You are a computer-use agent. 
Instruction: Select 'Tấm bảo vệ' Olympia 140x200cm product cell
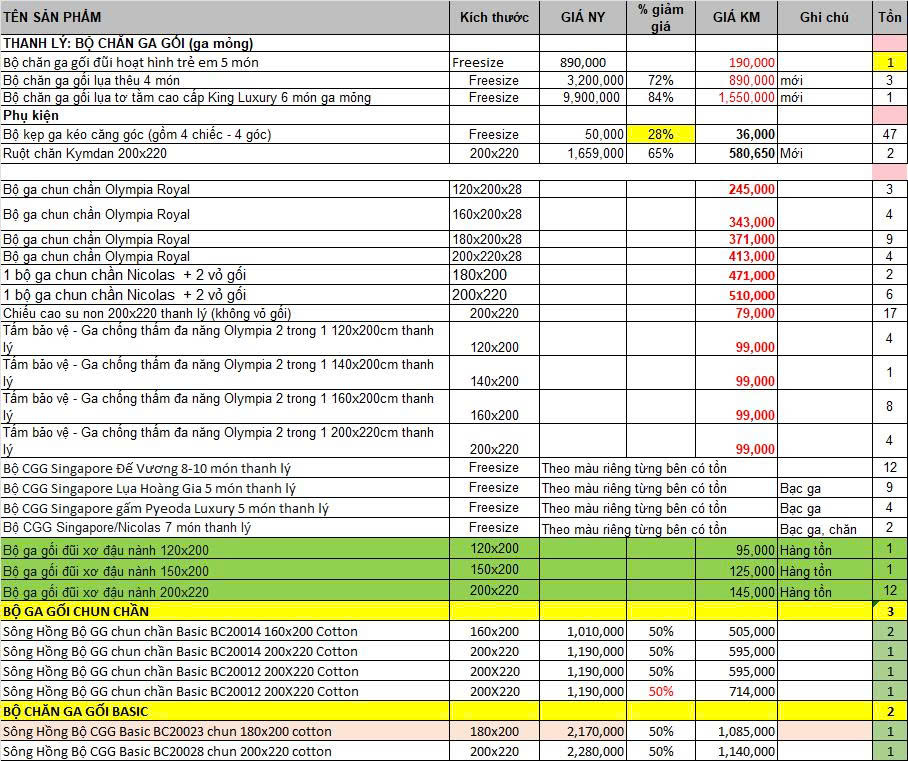pyautogui.click(x=225, y=372)
